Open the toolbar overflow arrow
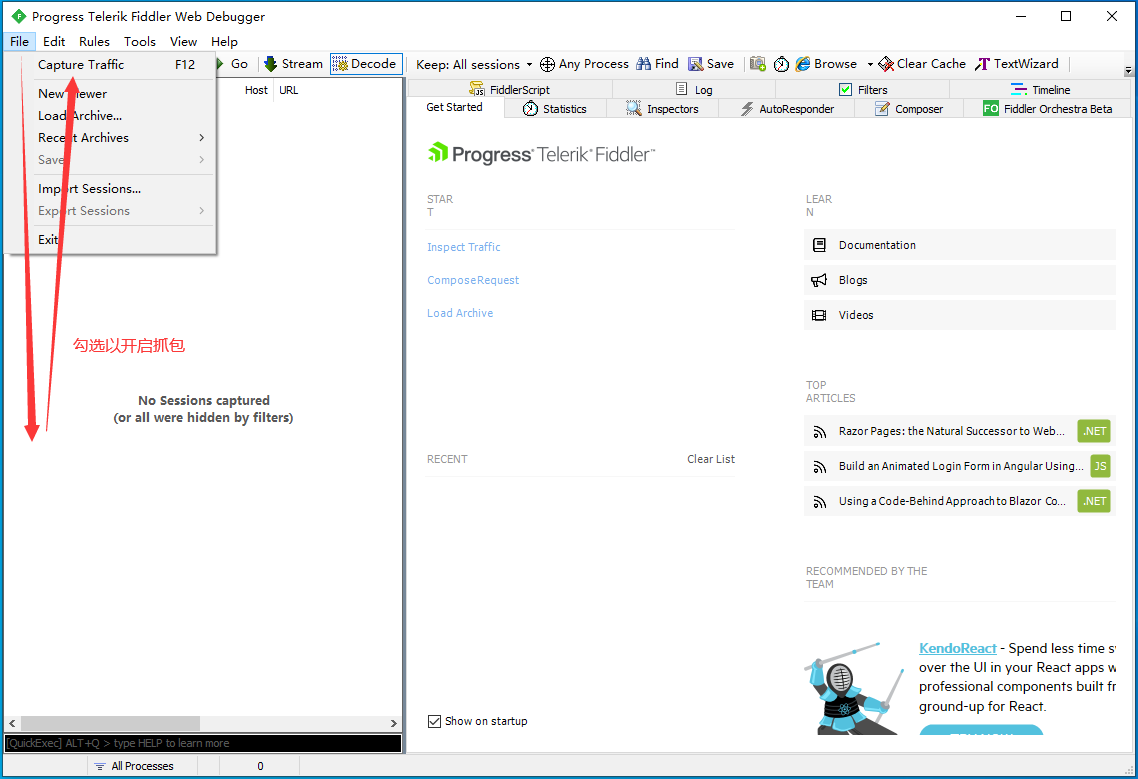 pos(1128,70)
